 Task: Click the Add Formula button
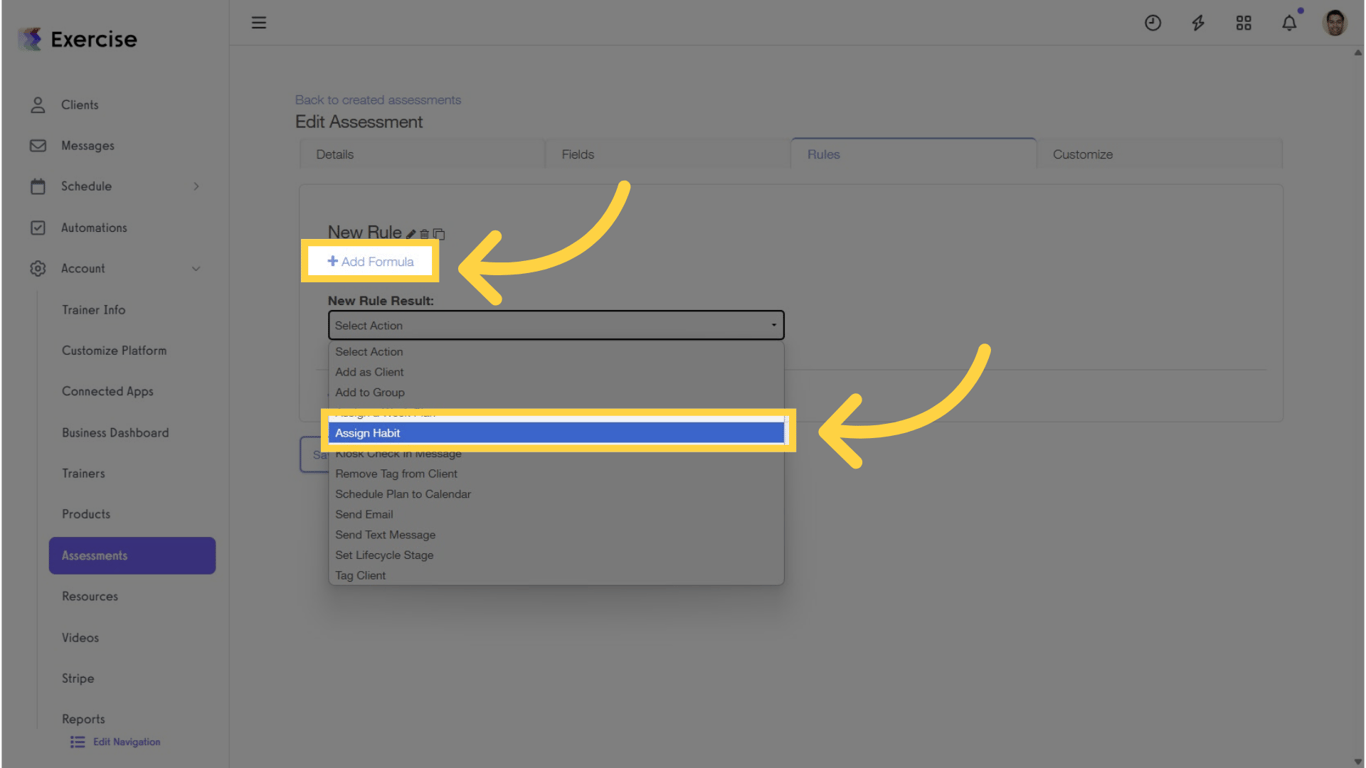click(x=369, y=260)
